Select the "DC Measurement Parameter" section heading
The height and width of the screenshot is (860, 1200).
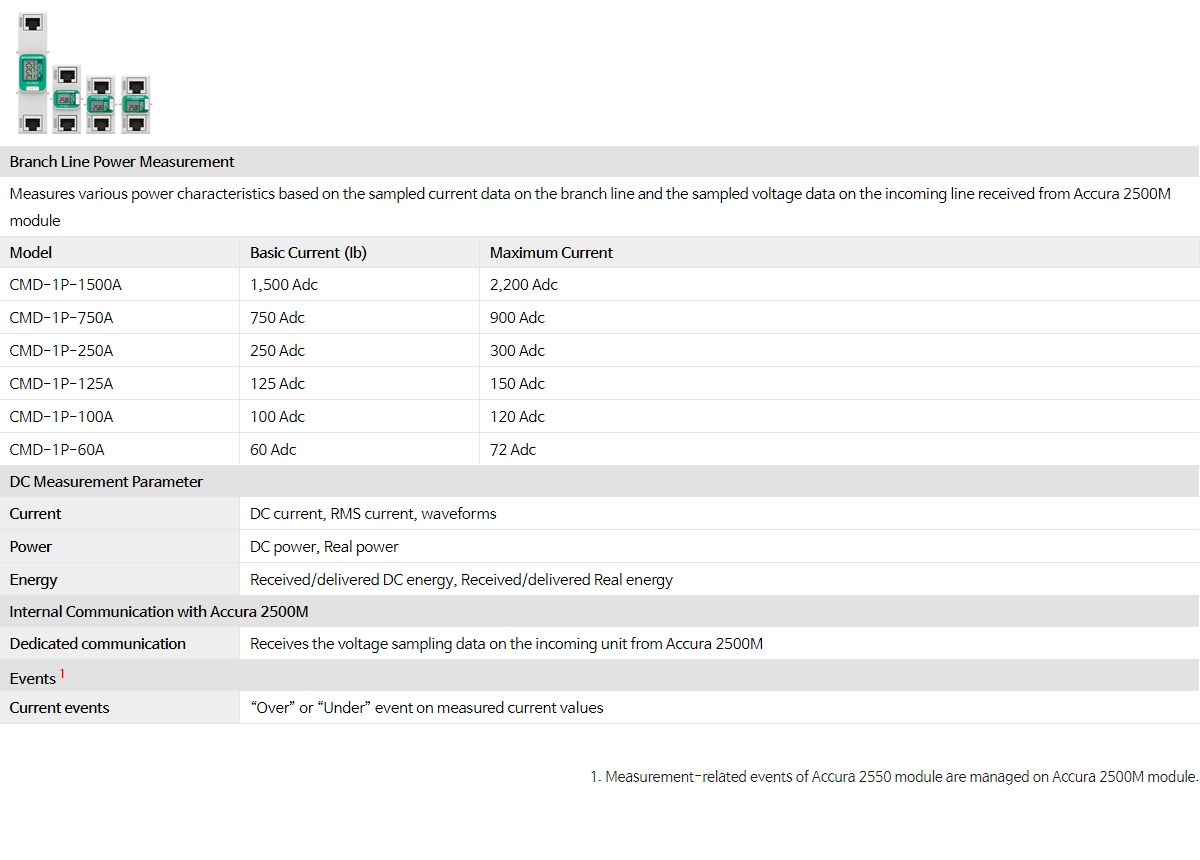coord(106,482)
